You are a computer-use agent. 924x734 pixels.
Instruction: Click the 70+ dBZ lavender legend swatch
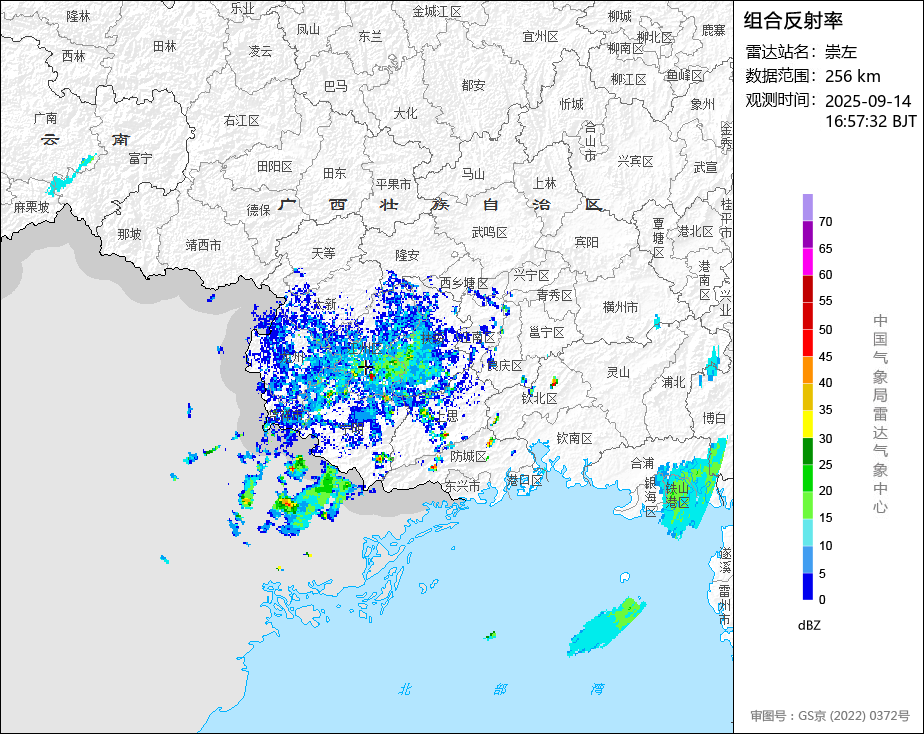807,207
